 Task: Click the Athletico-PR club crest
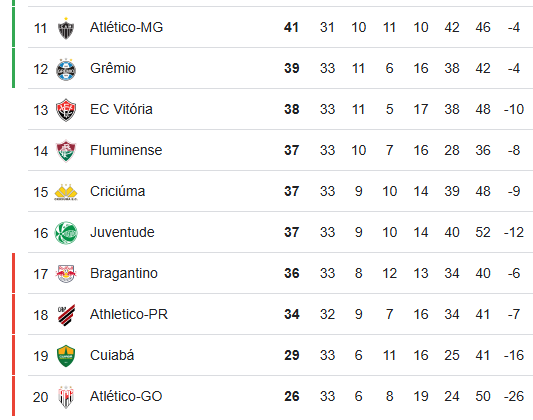66,315
